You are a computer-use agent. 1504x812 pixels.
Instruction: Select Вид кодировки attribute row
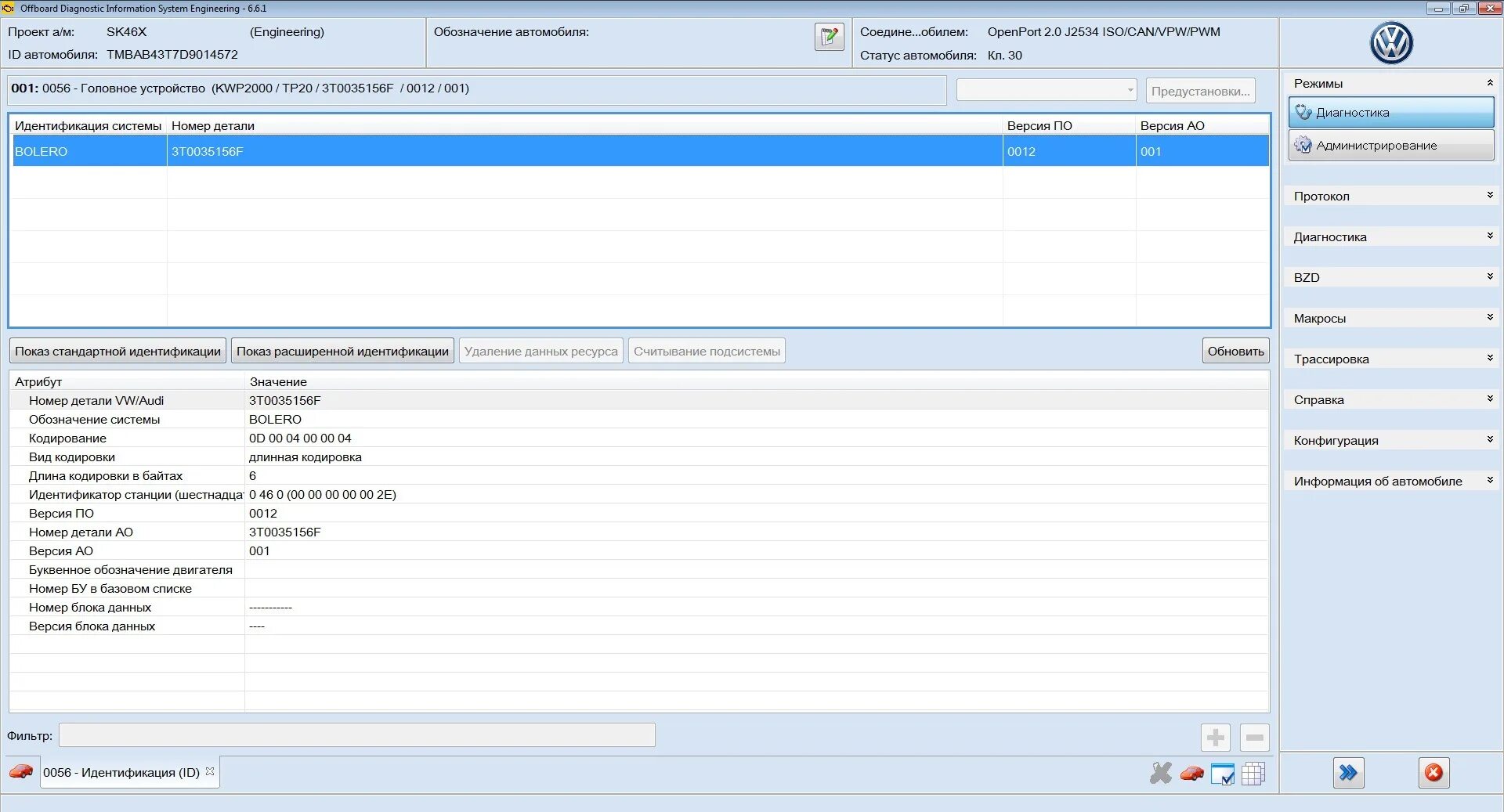639,457
